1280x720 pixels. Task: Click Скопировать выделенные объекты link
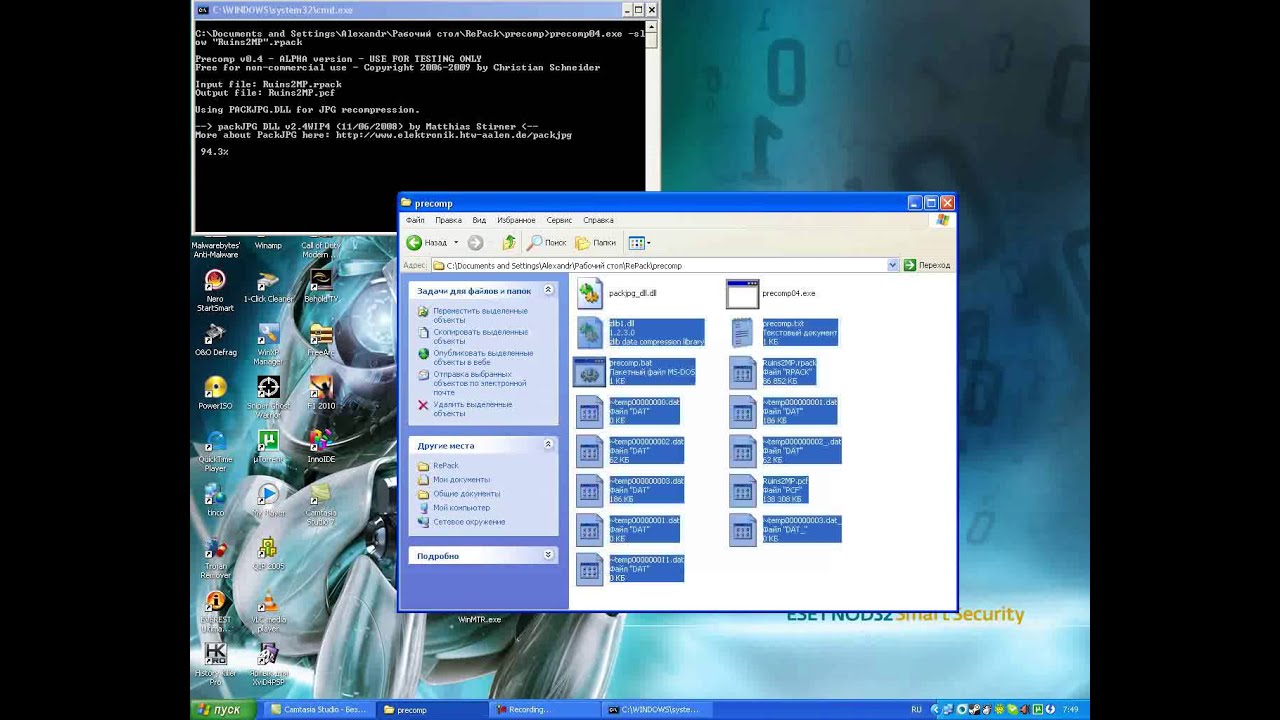point(480,336)
